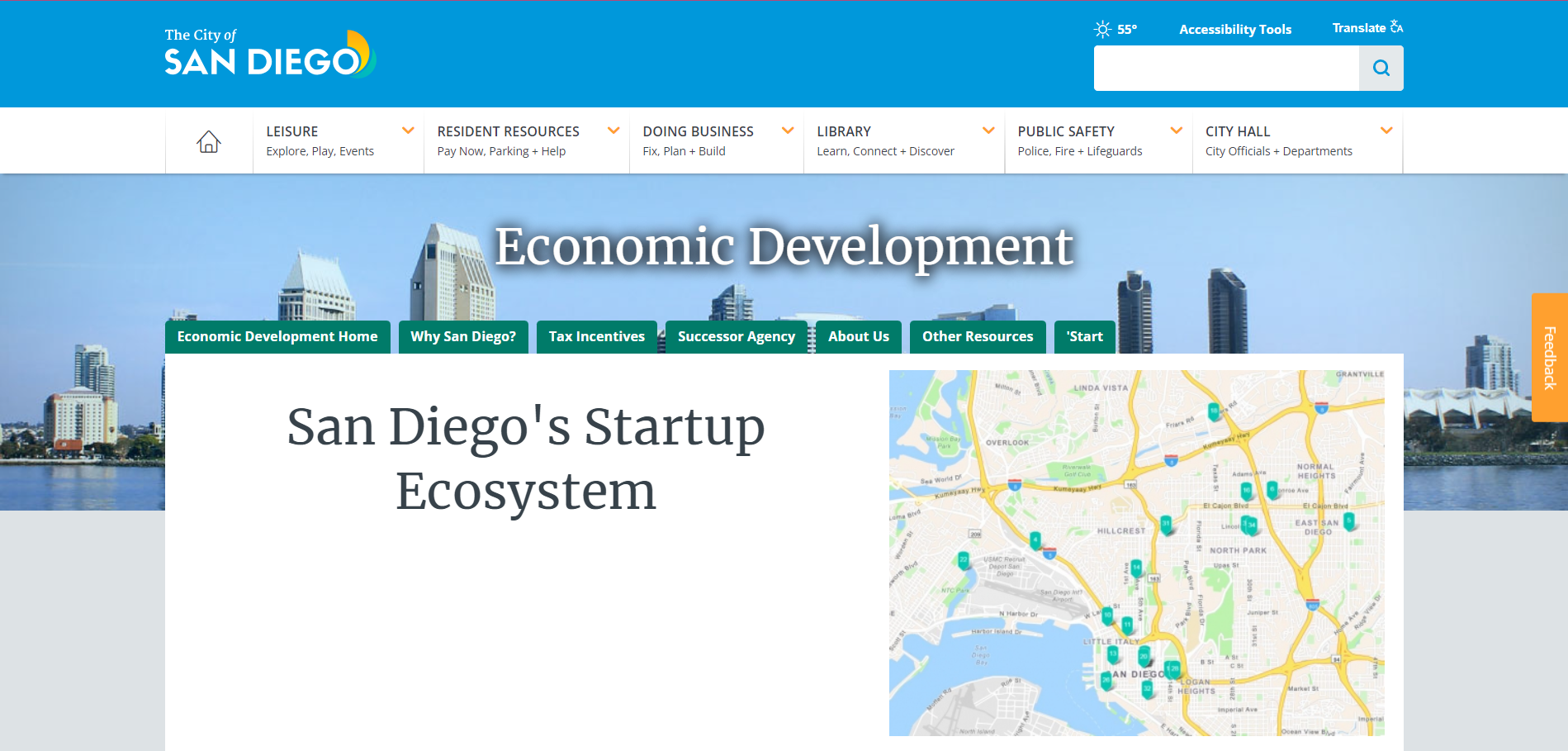This screenshot has height=751, width=1568.
Task: Expand the Leisure menu chevron
Action: [408, 131]
